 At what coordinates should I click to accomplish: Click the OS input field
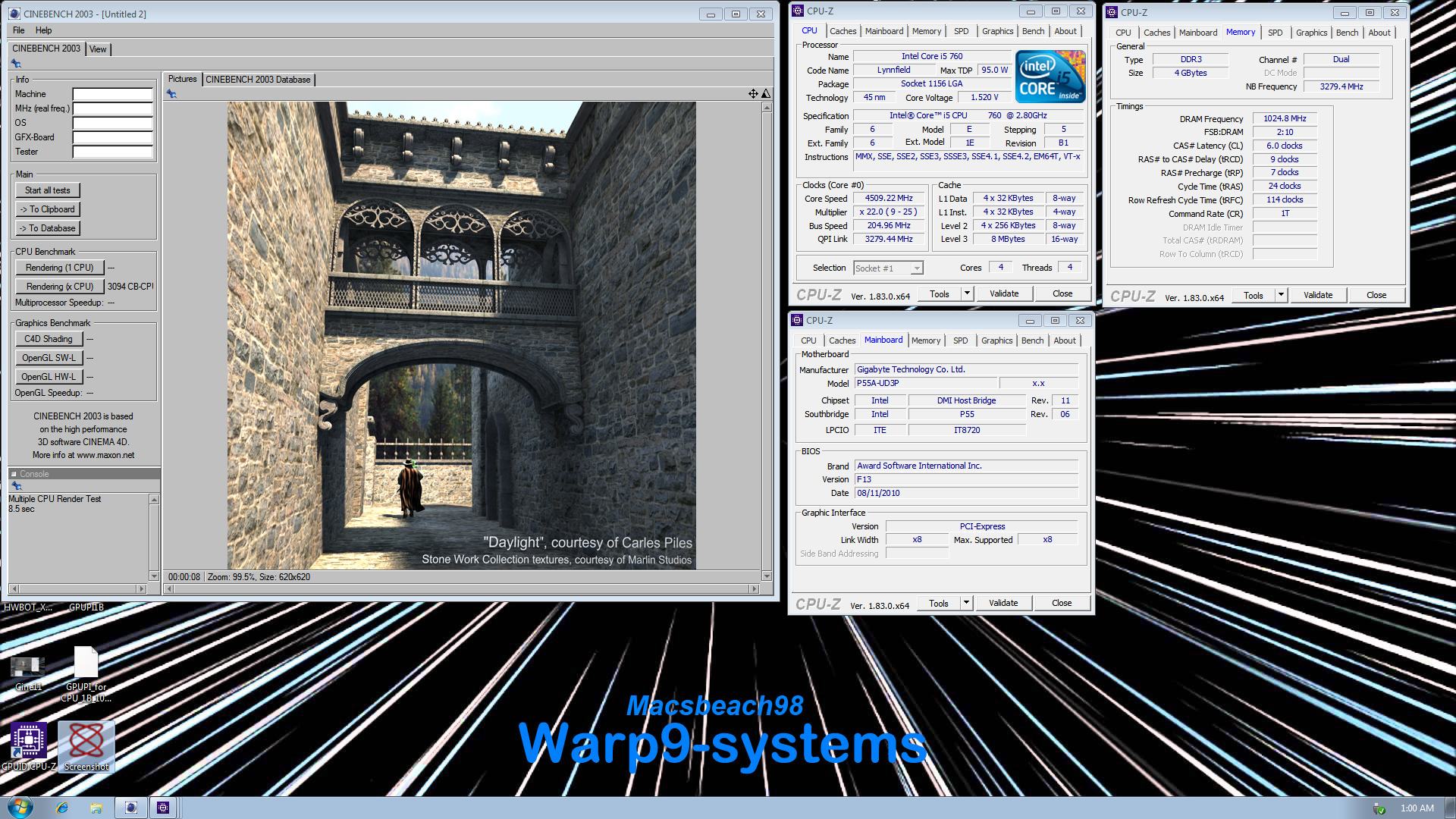[x=112, y=124]
